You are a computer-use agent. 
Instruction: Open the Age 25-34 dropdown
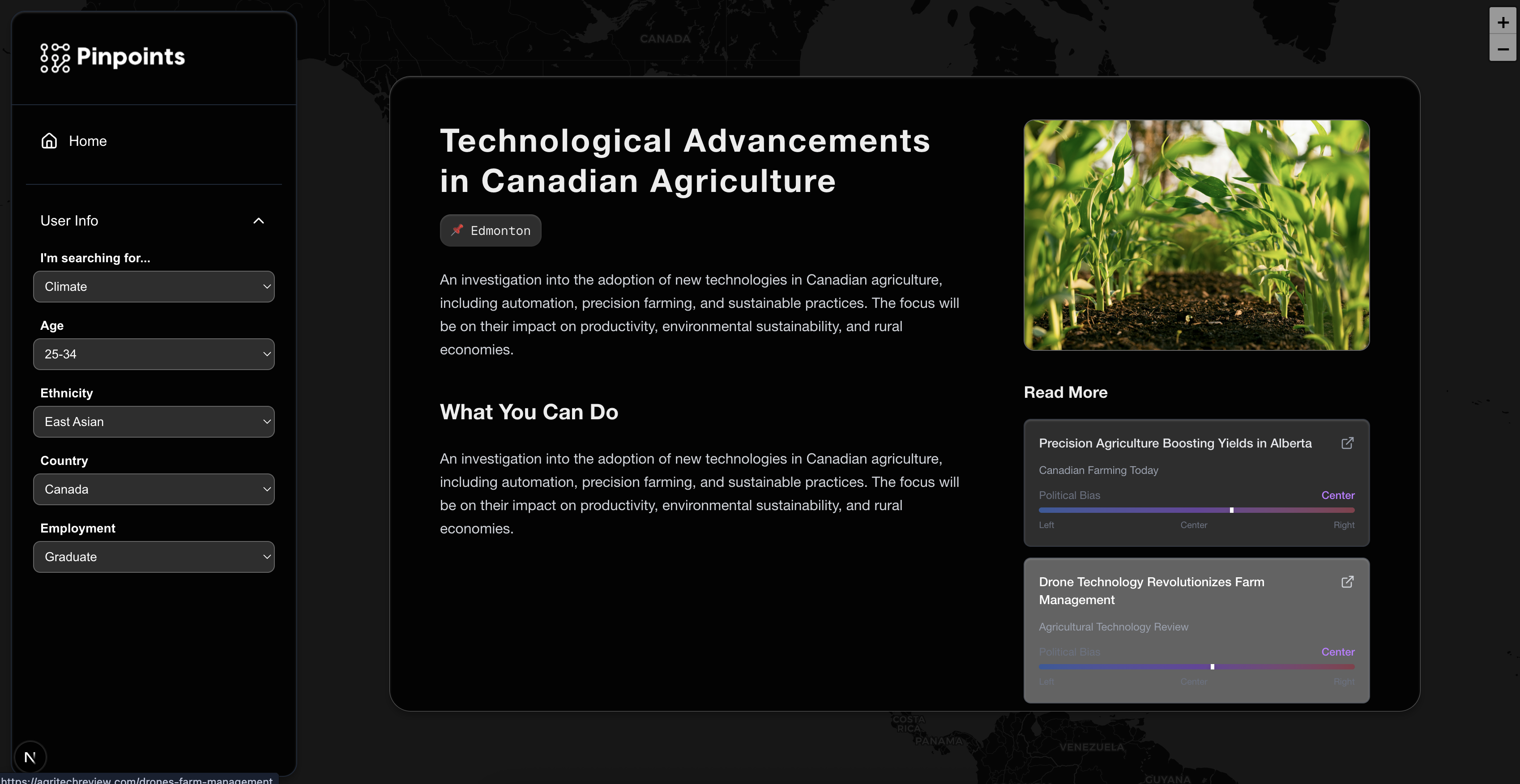(154, 354)
